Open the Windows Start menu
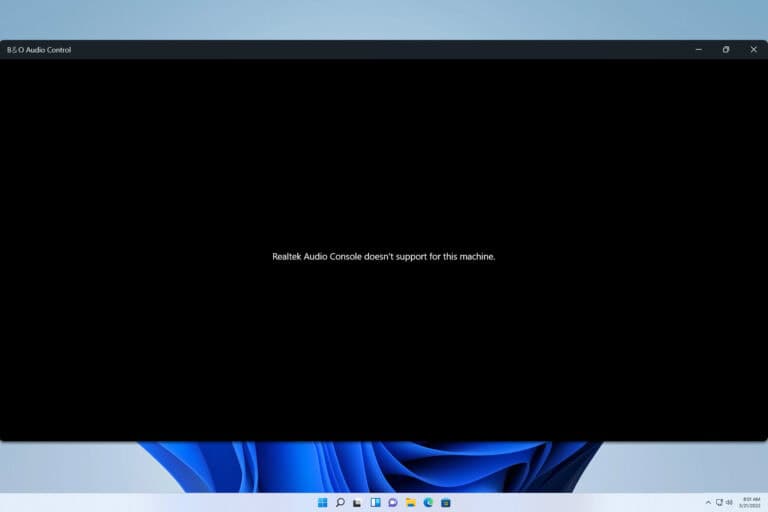This screenshot has width=768, height=512. tap(322, 503)
